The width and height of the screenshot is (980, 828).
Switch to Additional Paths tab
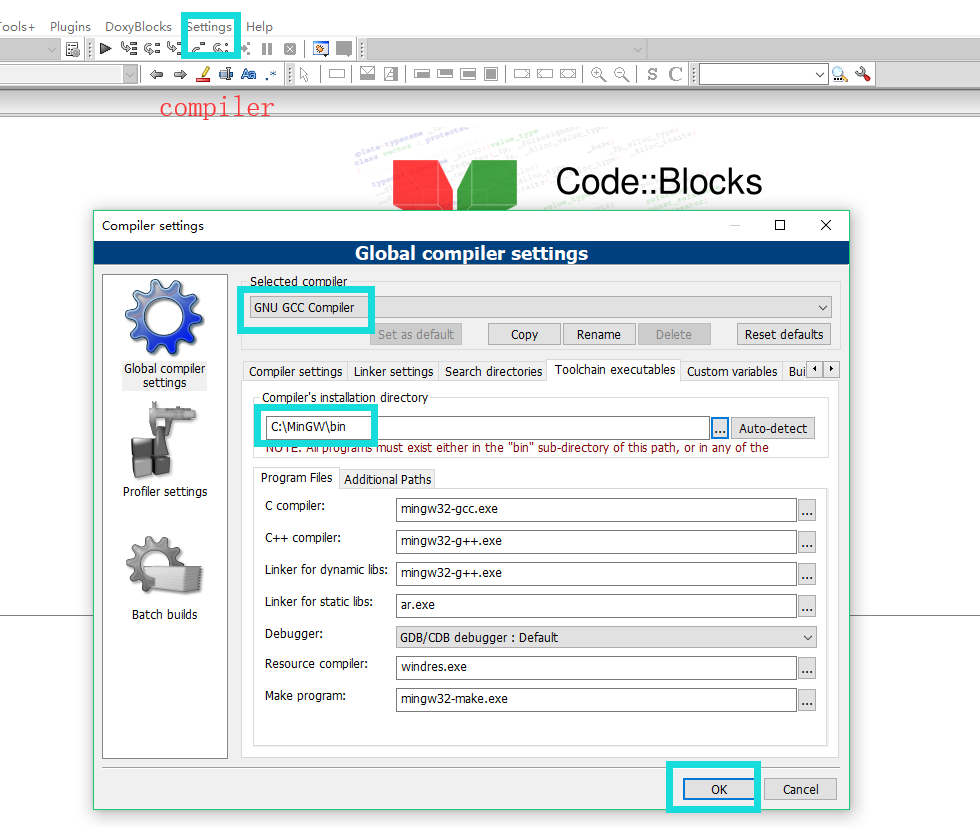click(388, 479)
